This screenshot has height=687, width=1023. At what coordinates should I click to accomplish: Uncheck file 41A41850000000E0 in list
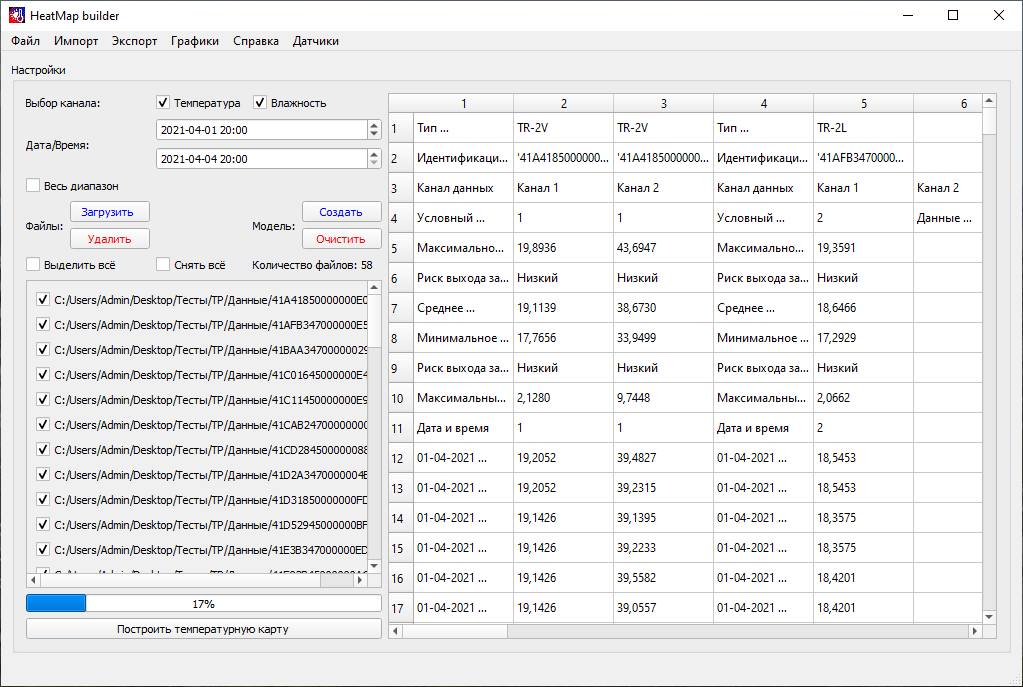43,299
